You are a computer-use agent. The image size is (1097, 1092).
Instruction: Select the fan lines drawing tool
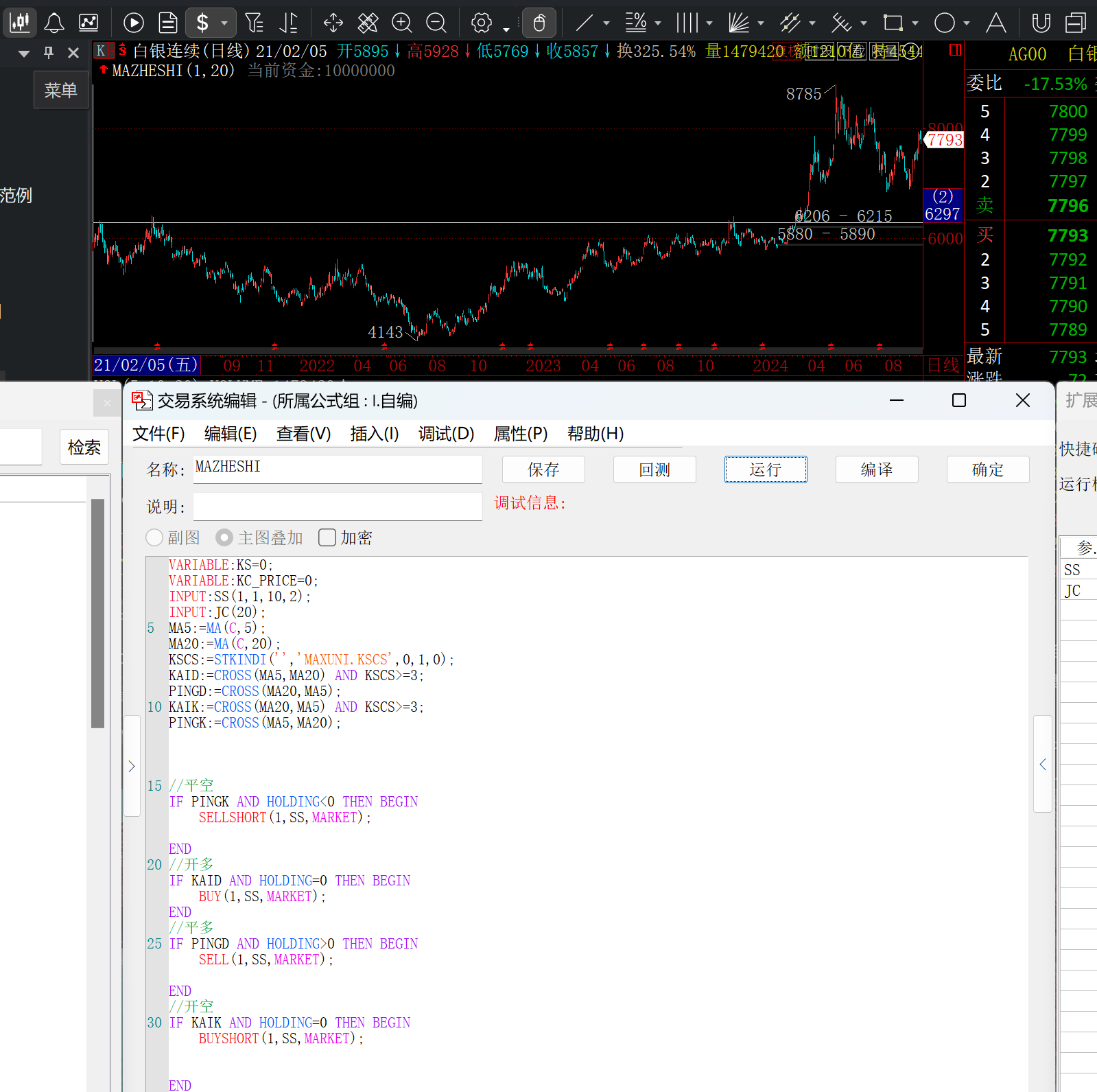coord(738,23)
